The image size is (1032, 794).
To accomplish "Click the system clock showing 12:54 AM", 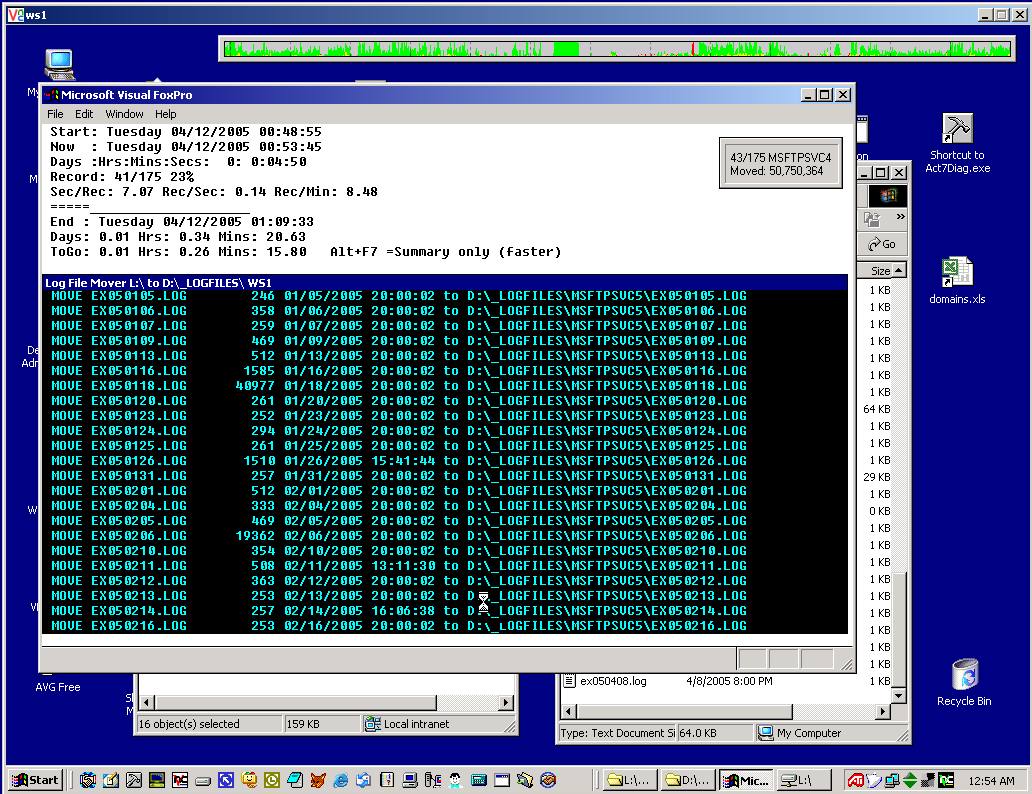I will point(991,781).
